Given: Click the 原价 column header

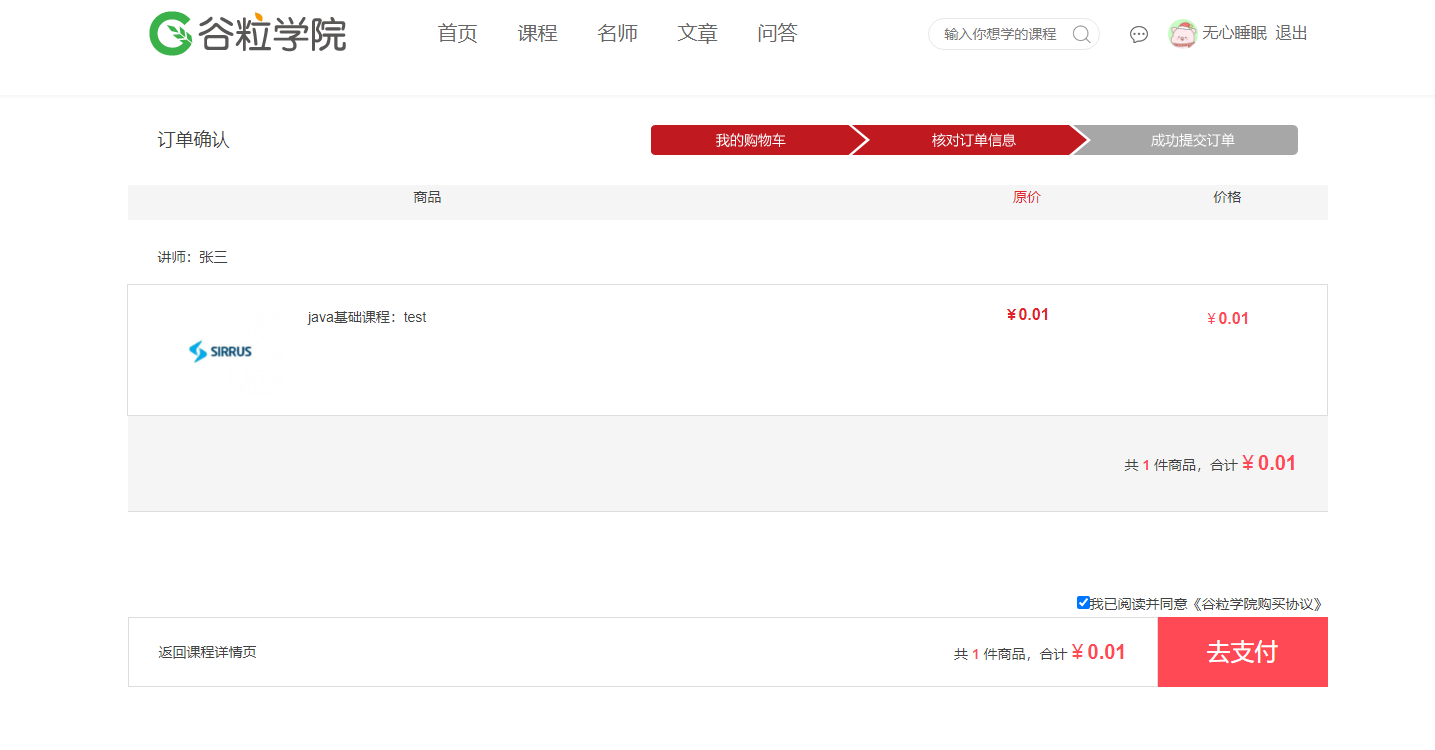Looking at the screenshot, I should pyautogui.click(x=1027, y=197).
